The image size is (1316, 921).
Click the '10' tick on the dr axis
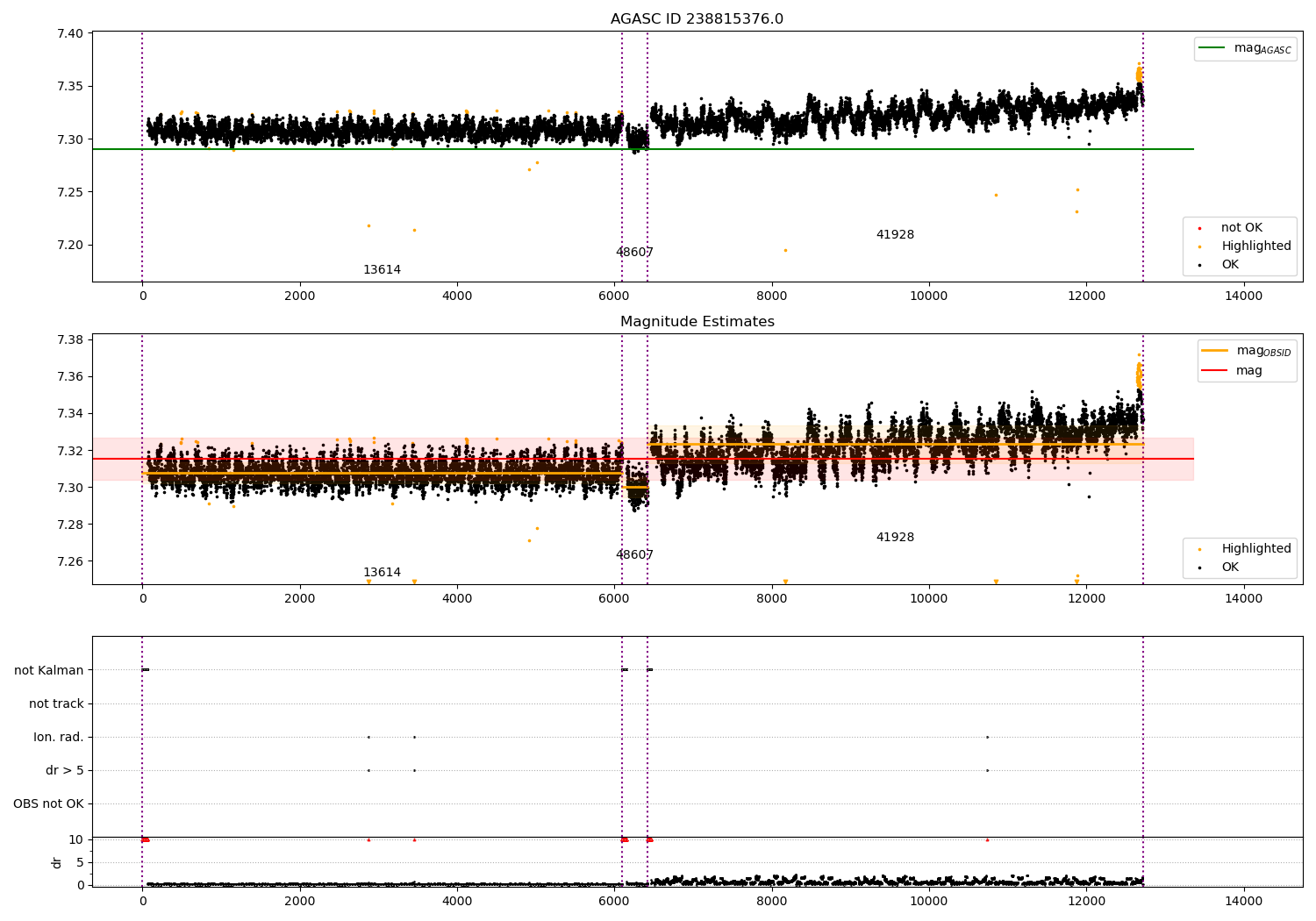pyautogui.click(x=76, y=839)
